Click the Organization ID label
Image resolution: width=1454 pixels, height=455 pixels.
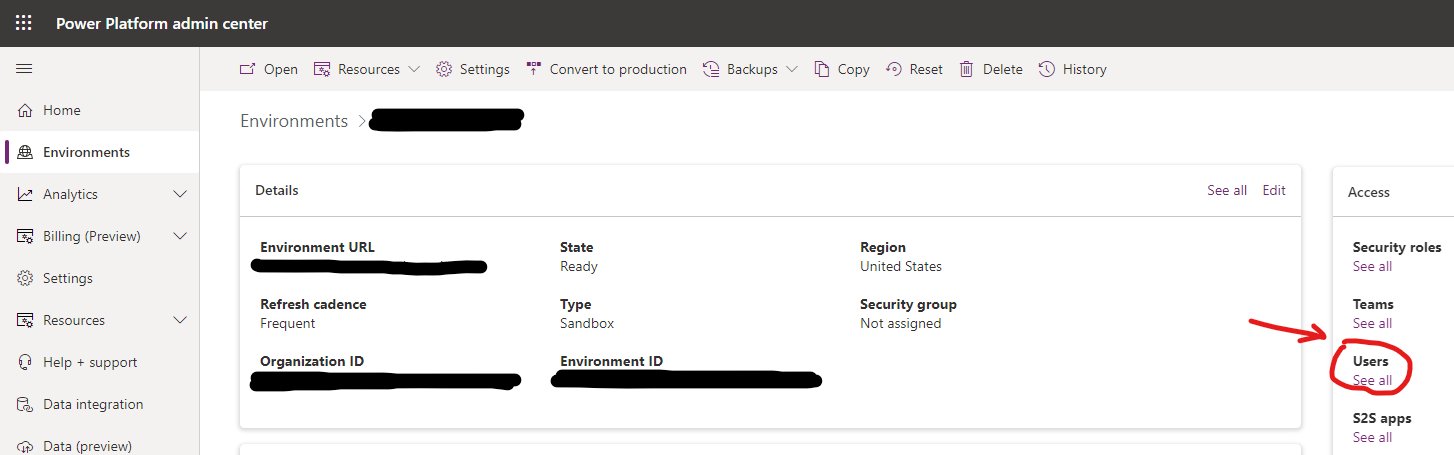click(312, 361)
